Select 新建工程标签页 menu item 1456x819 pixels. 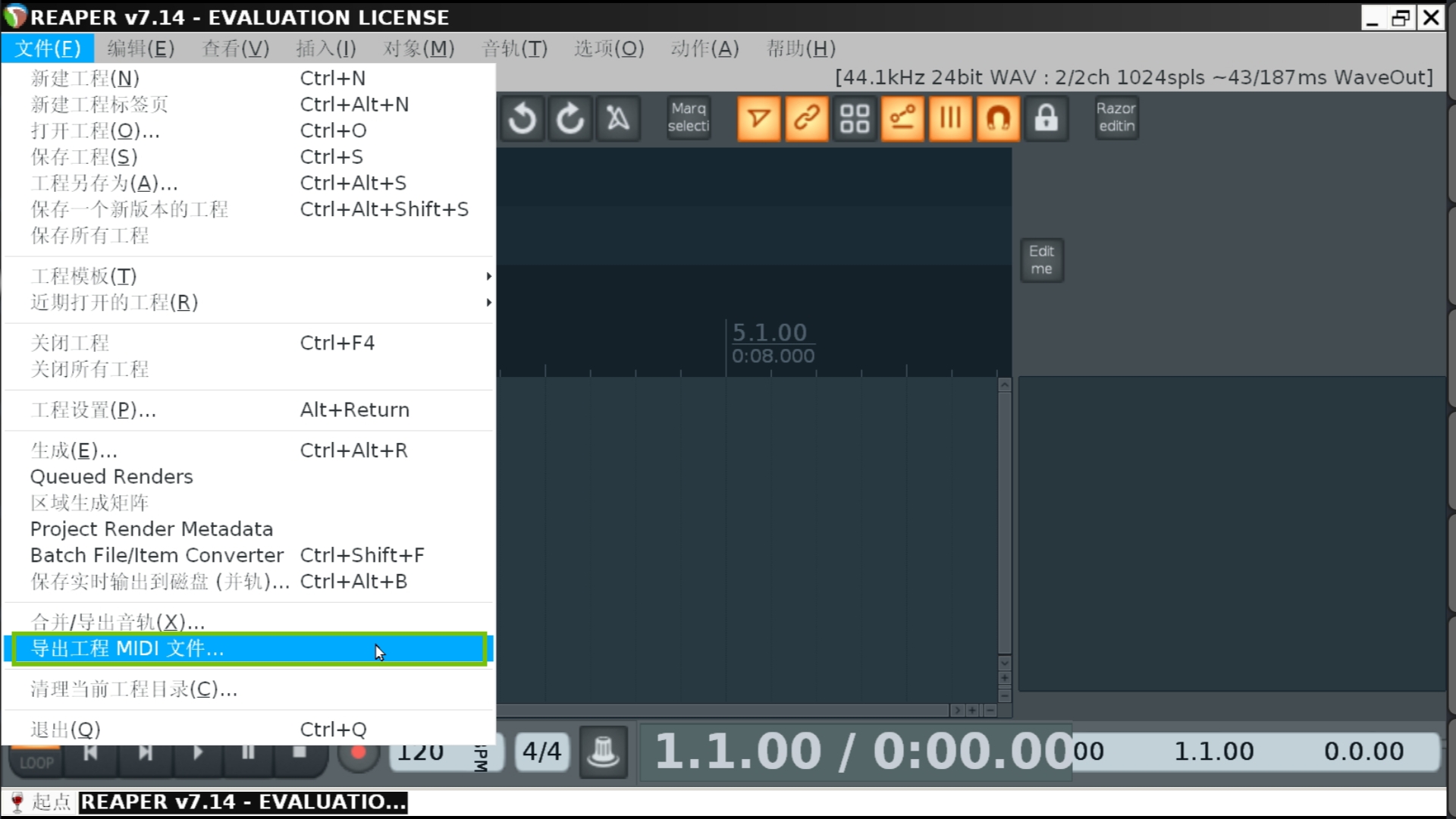(249, 104)
